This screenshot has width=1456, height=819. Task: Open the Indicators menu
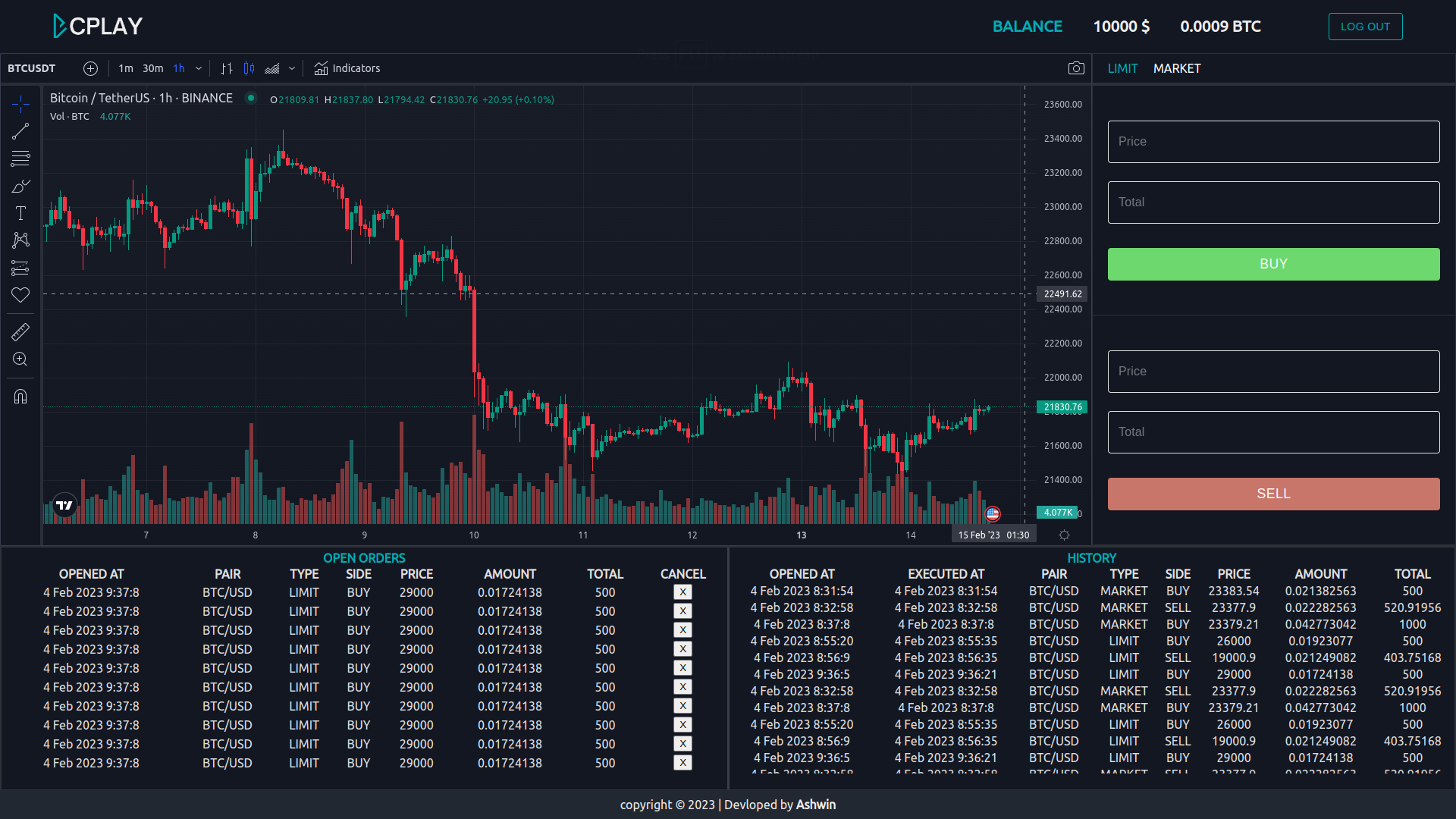click(x=347, y=68)
